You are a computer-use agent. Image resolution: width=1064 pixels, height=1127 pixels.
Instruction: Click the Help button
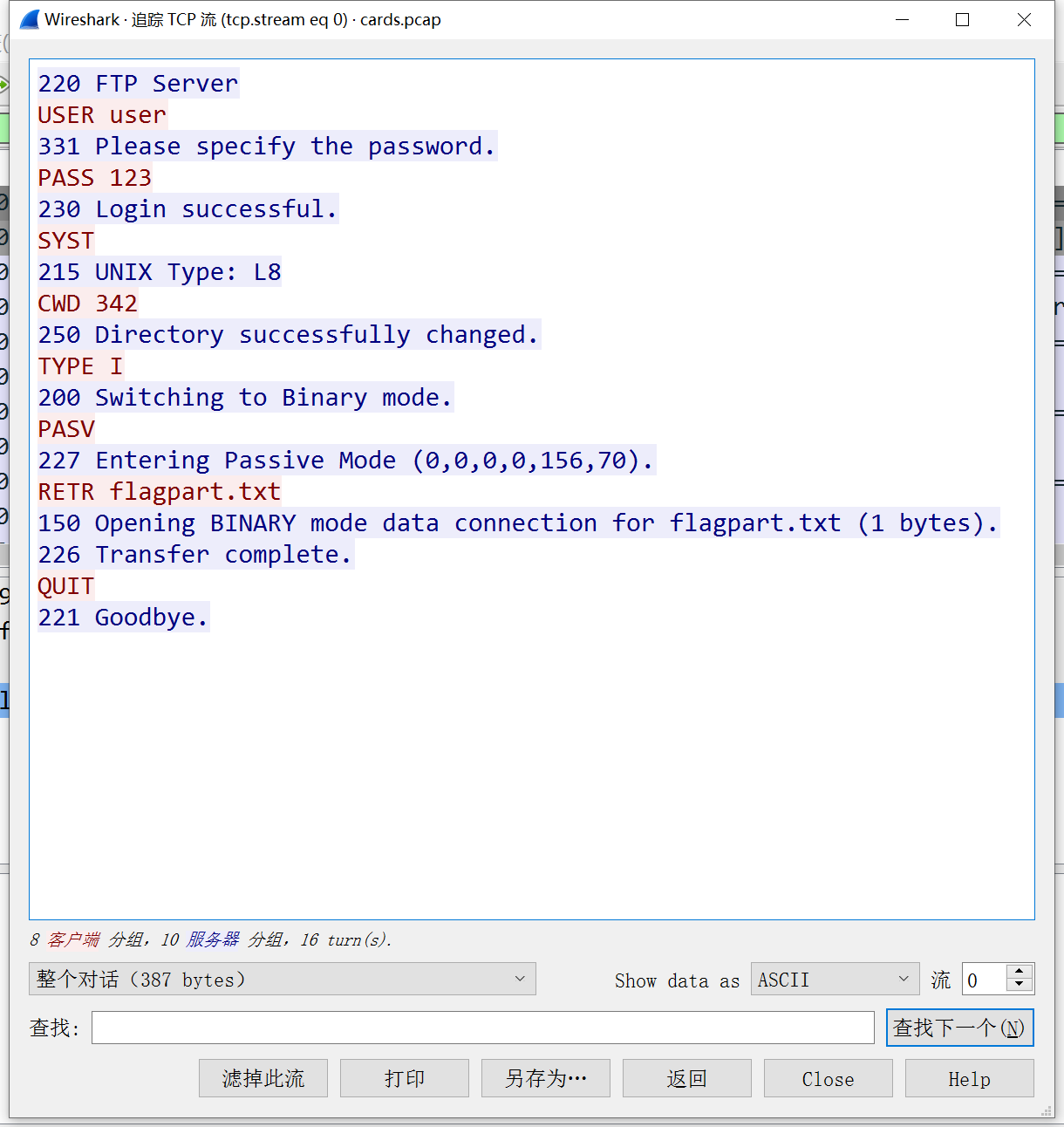click(970, 1078)
